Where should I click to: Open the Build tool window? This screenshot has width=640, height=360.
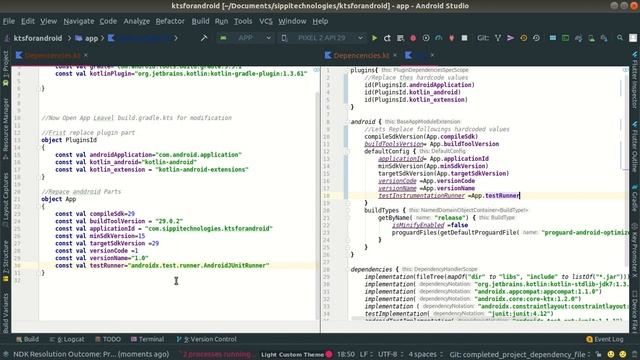tap(27, 339)
